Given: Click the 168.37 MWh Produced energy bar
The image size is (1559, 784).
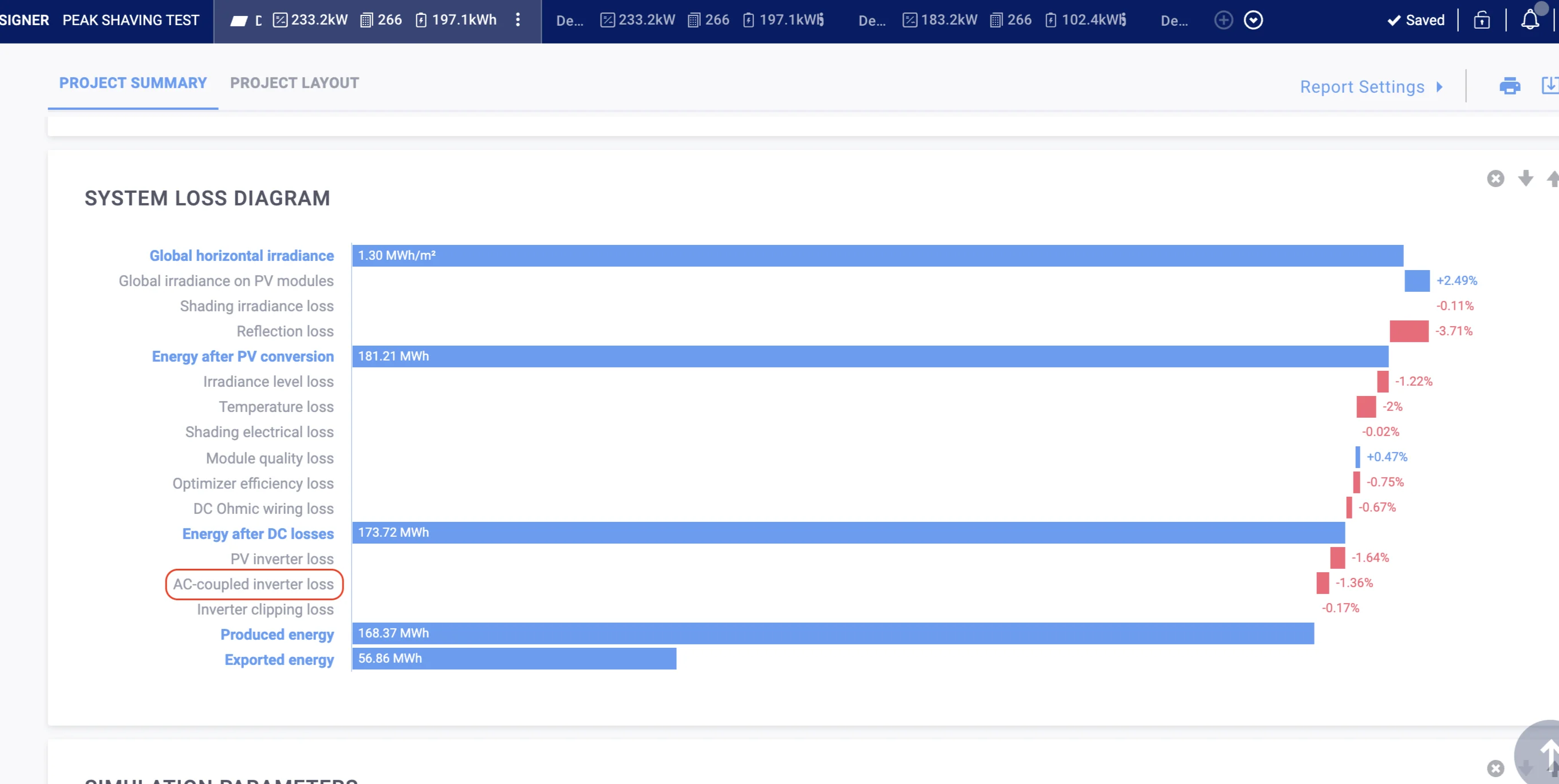Looking at the screenshot, I should click(x=833, y=633).
